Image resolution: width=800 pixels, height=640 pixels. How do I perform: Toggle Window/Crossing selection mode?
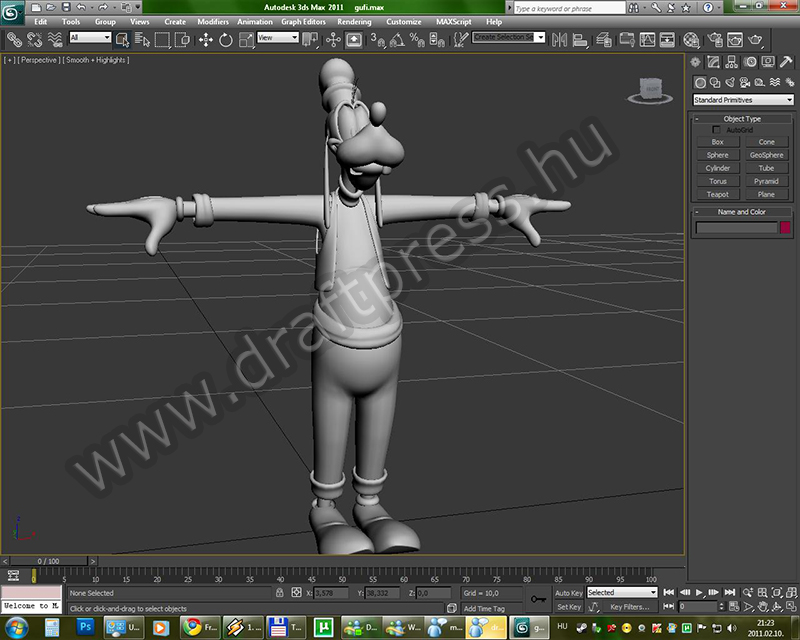point(182,39)
